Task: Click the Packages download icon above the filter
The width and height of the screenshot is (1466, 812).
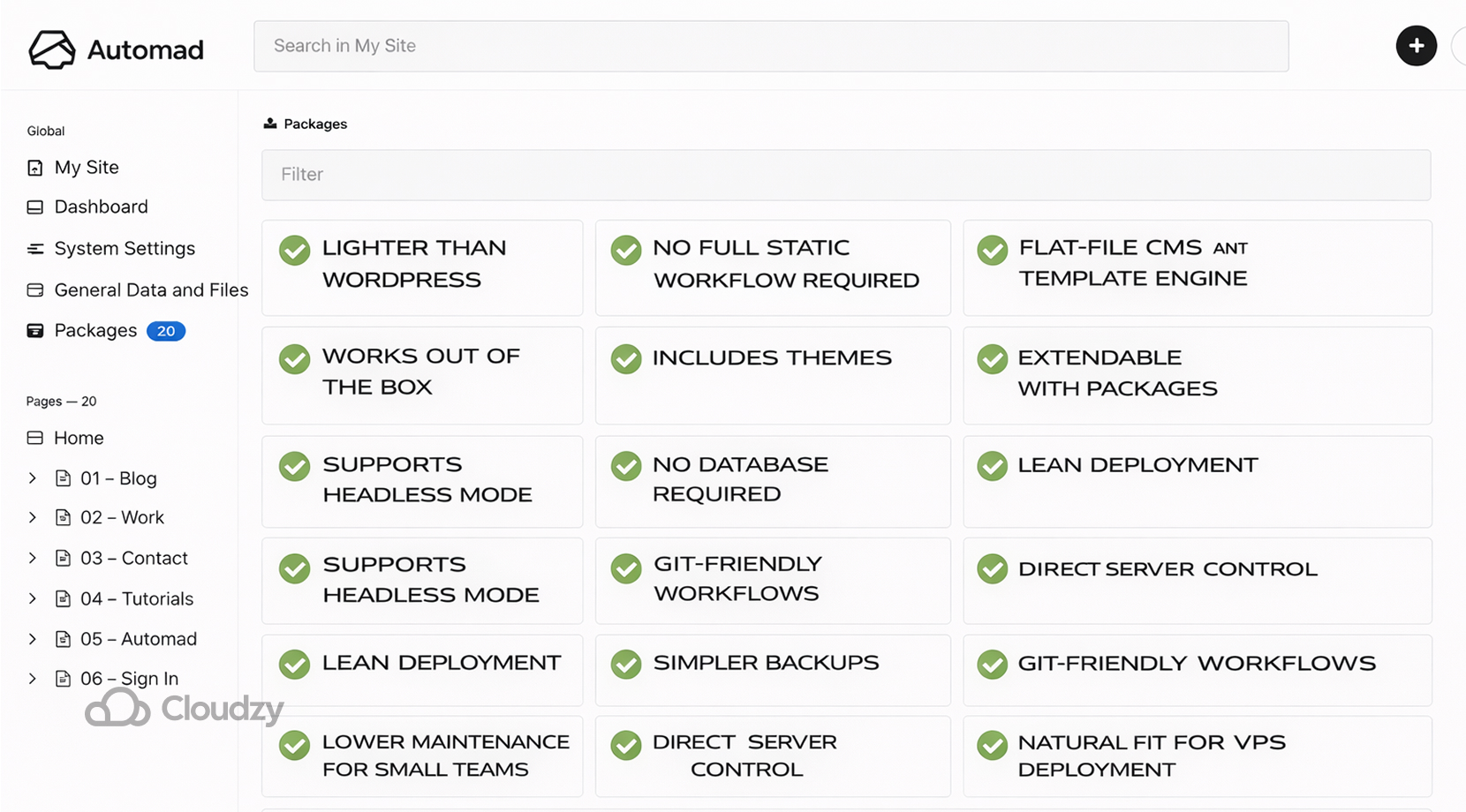Action: click(x=269, y=123)
